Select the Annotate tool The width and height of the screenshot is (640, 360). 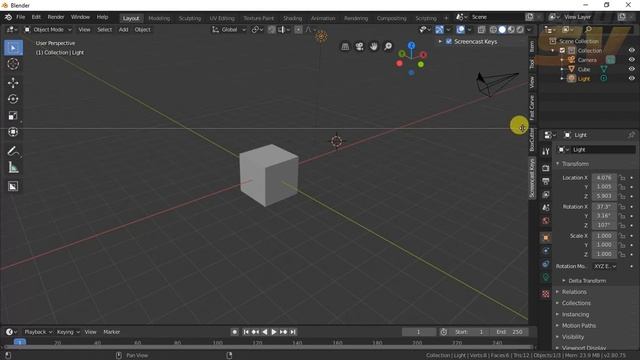click(x=13, y=151)
